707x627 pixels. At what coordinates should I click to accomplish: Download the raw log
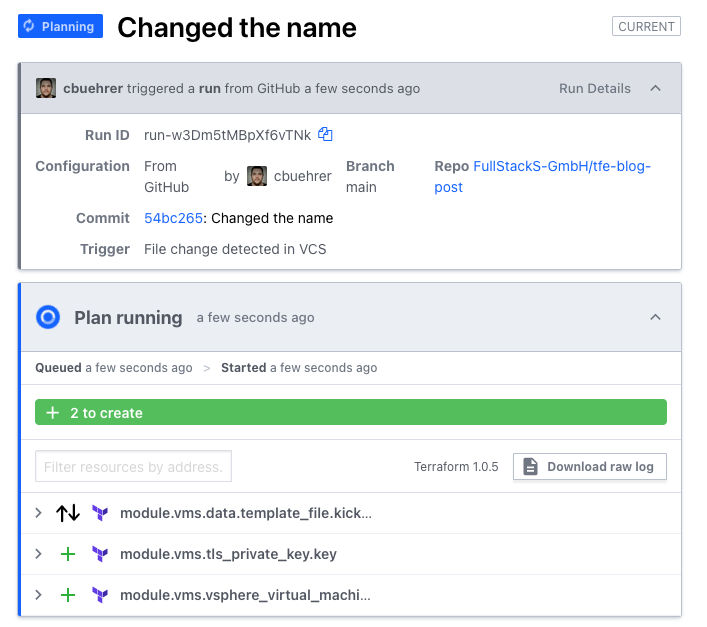[589, 467]
